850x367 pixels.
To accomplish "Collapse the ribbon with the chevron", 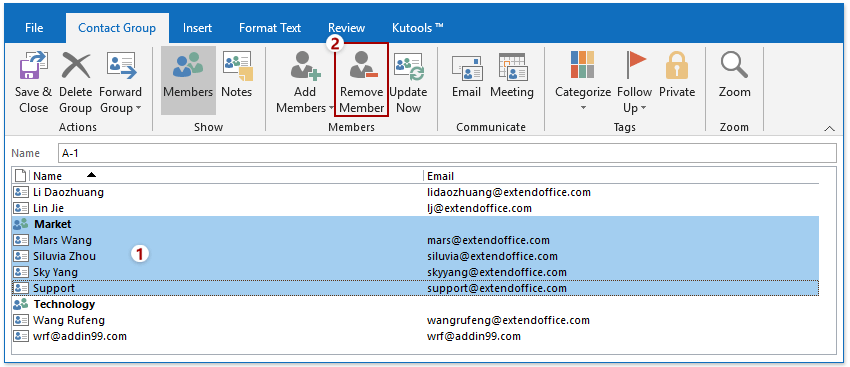I will (x=829, y=128).
